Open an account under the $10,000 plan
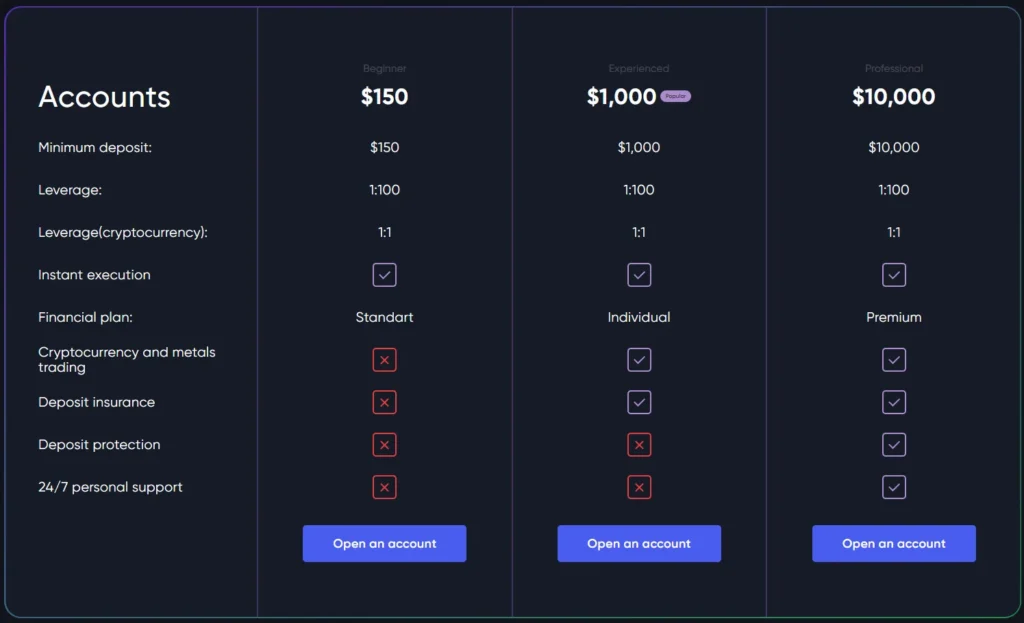The width and height of the screenshot is (1024, 623). point(894,544)
